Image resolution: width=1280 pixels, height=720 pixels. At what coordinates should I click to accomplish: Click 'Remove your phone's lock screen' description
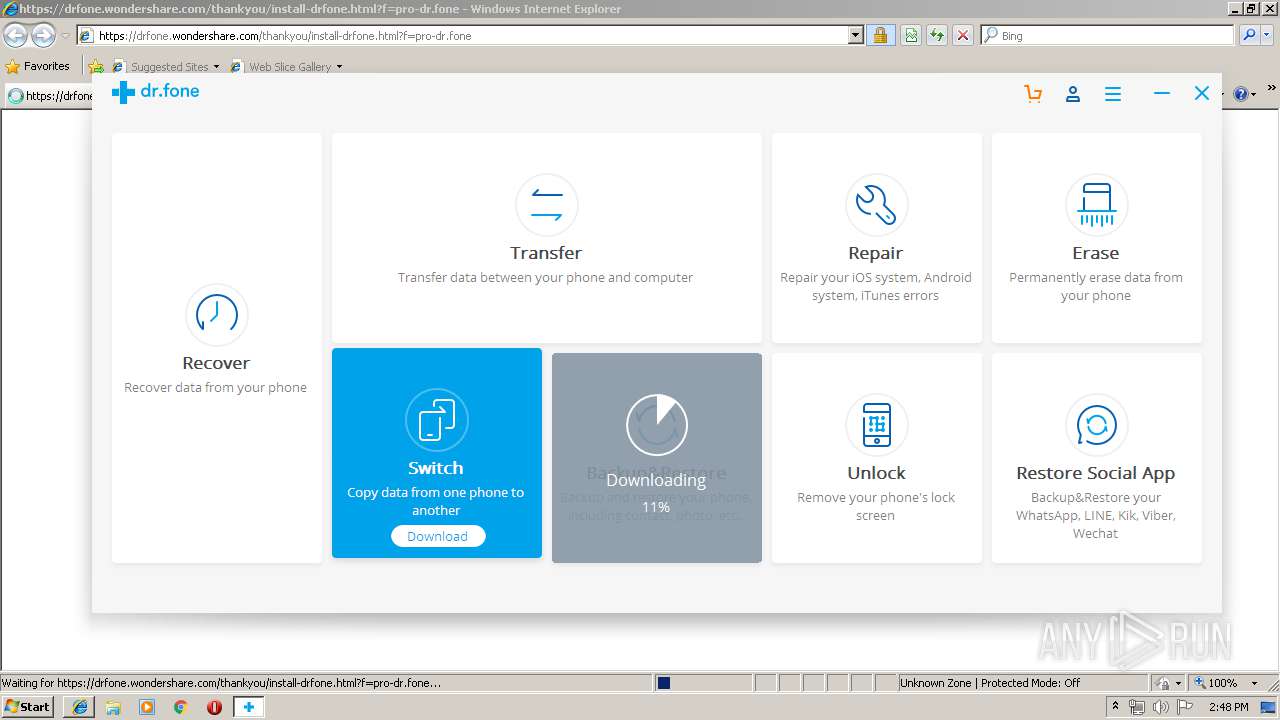tap(876, 506)
